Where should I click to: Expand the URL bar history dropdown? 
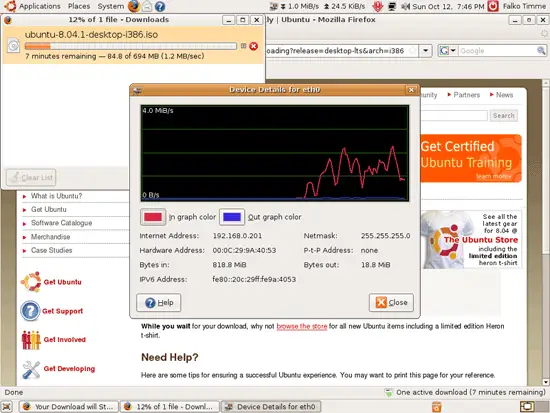coord(425,51)
